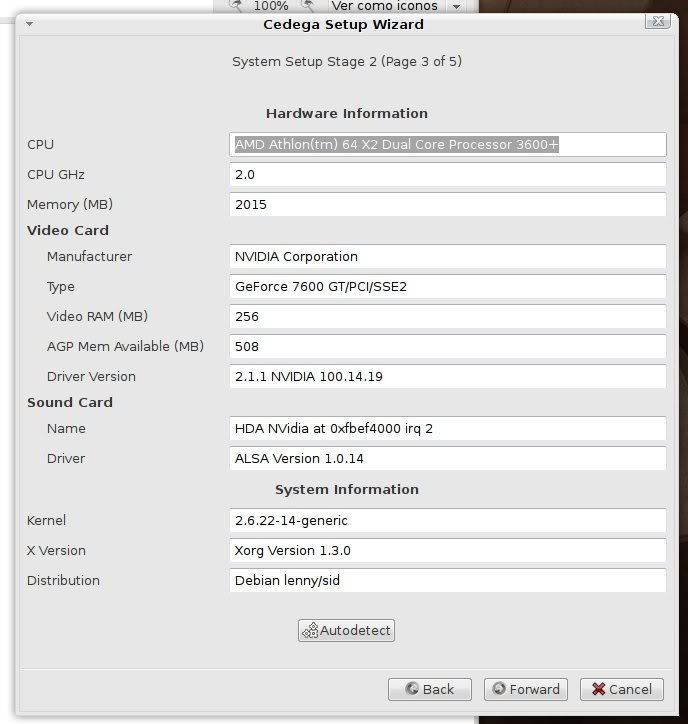
Task: Close the Cedega Setup Wizard window
Action: [x=658, y=21]
